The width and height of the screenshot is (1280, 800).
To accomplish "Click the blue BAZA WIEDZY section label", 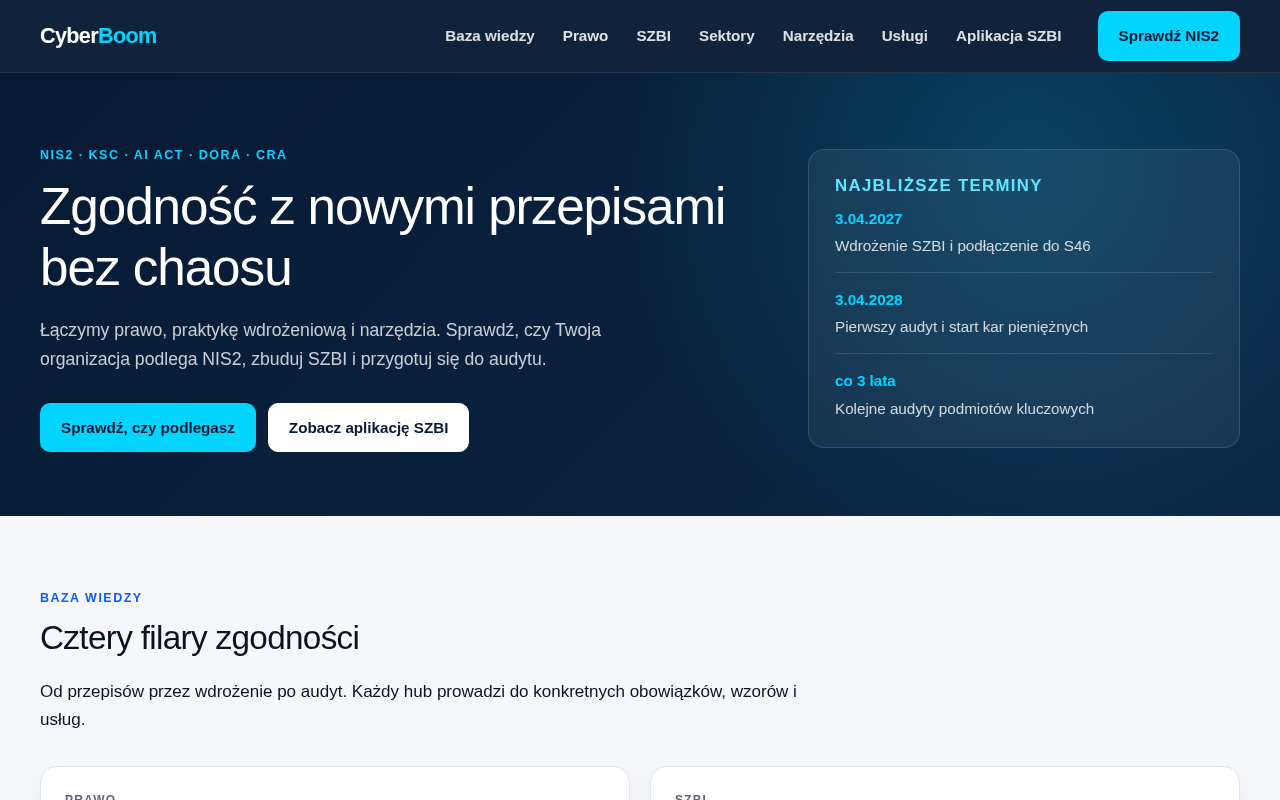I will point(91,598).
